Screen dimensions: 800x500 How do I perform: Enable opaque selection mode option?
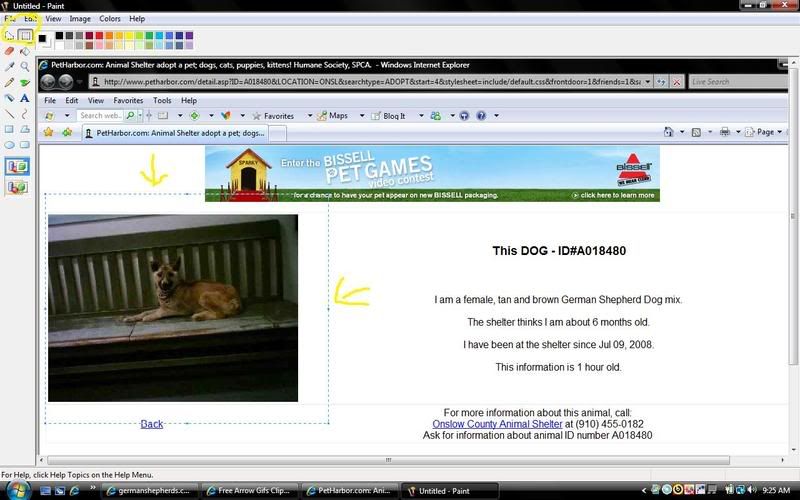tap(17, 167)
